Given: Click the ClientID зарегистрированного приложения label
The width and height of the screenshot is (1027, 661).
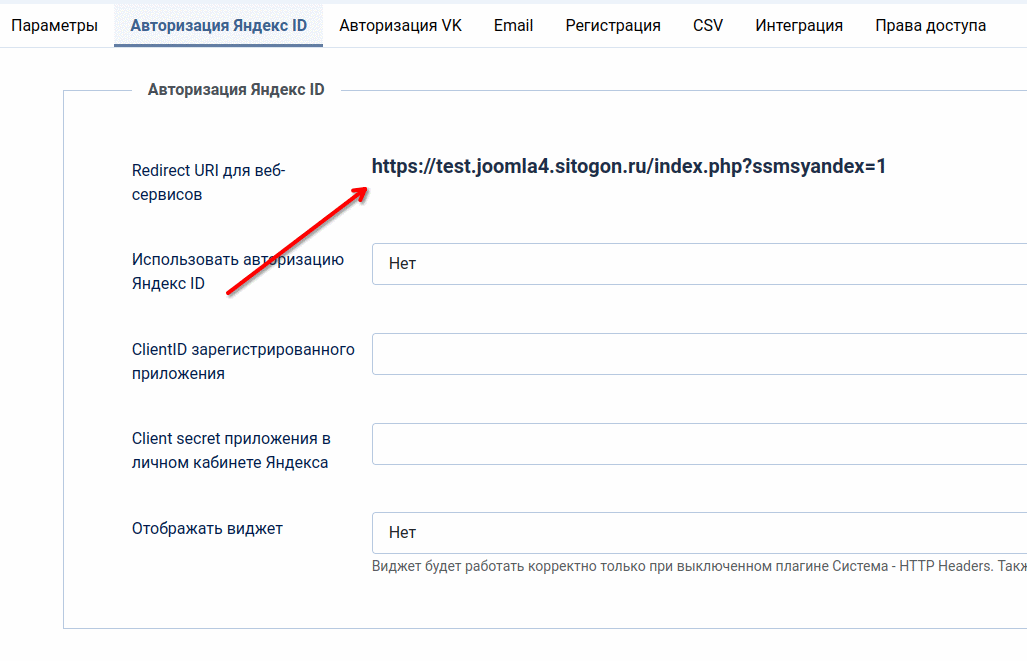Looking at the screenshot, I should pos(243,361).
